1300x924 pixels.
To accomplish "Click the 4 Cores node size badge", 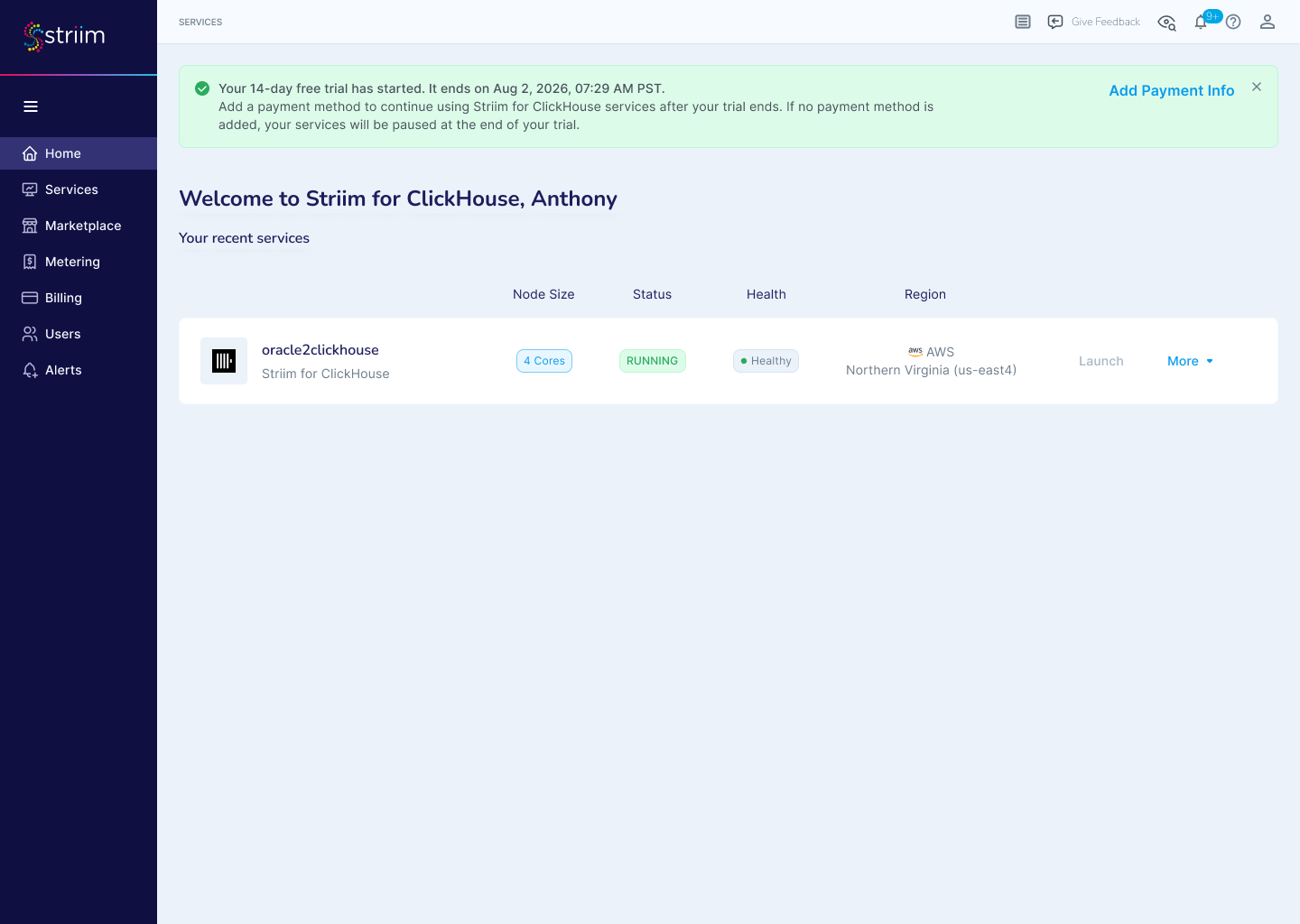I will (544, 361).
